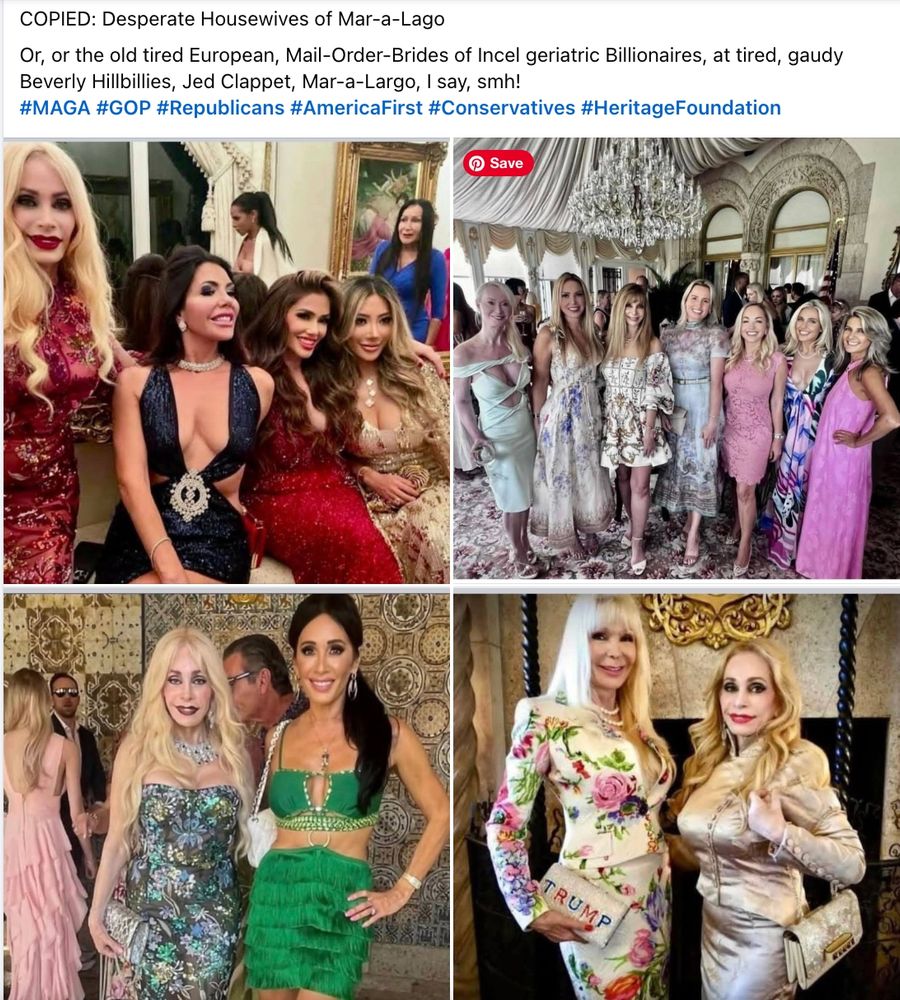Open the bottom-left photo with green fringe outfit
This screenshot has width=900, height=1000.
click(x=226, y=797)
